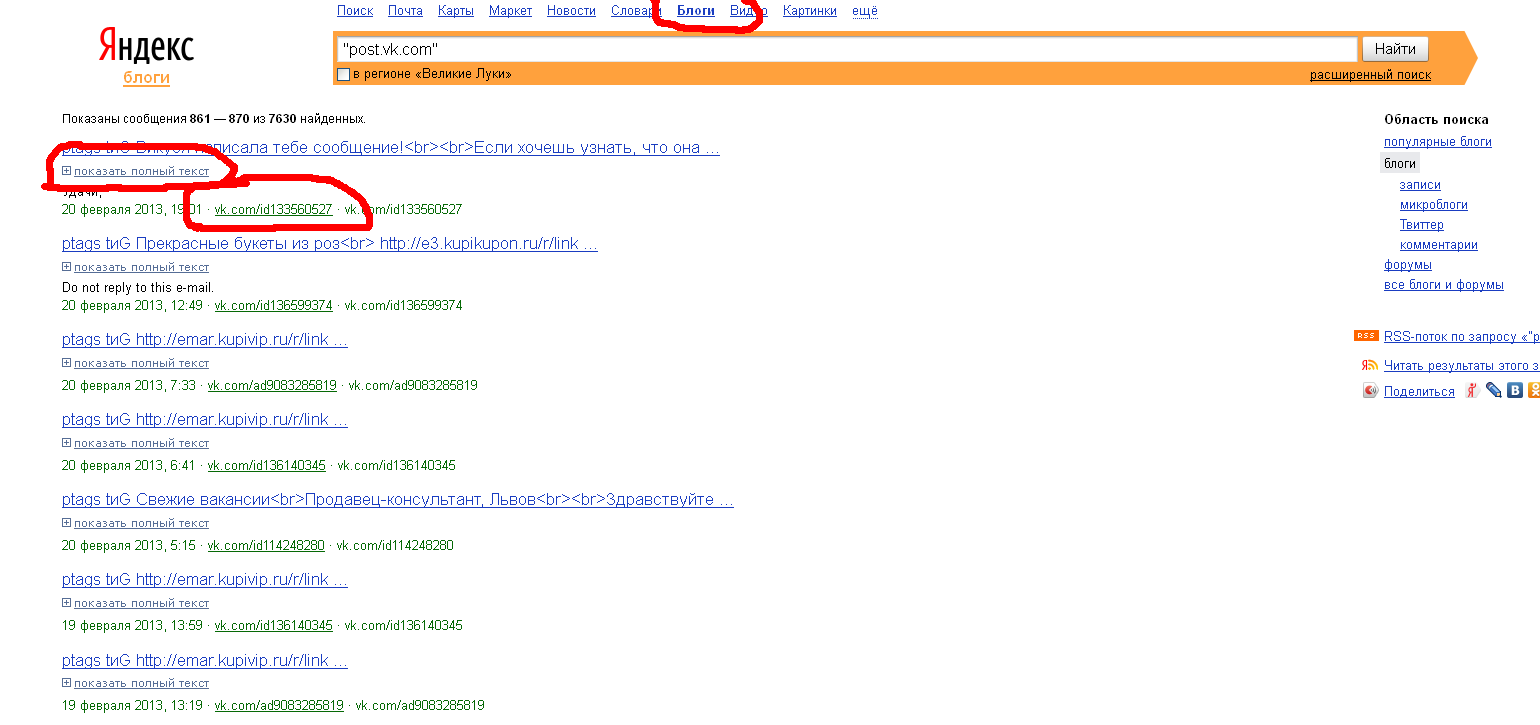Filter search area to «микроблоги»
The height and width of the screenshot is (725, 1540).
tap(1434, 205)
